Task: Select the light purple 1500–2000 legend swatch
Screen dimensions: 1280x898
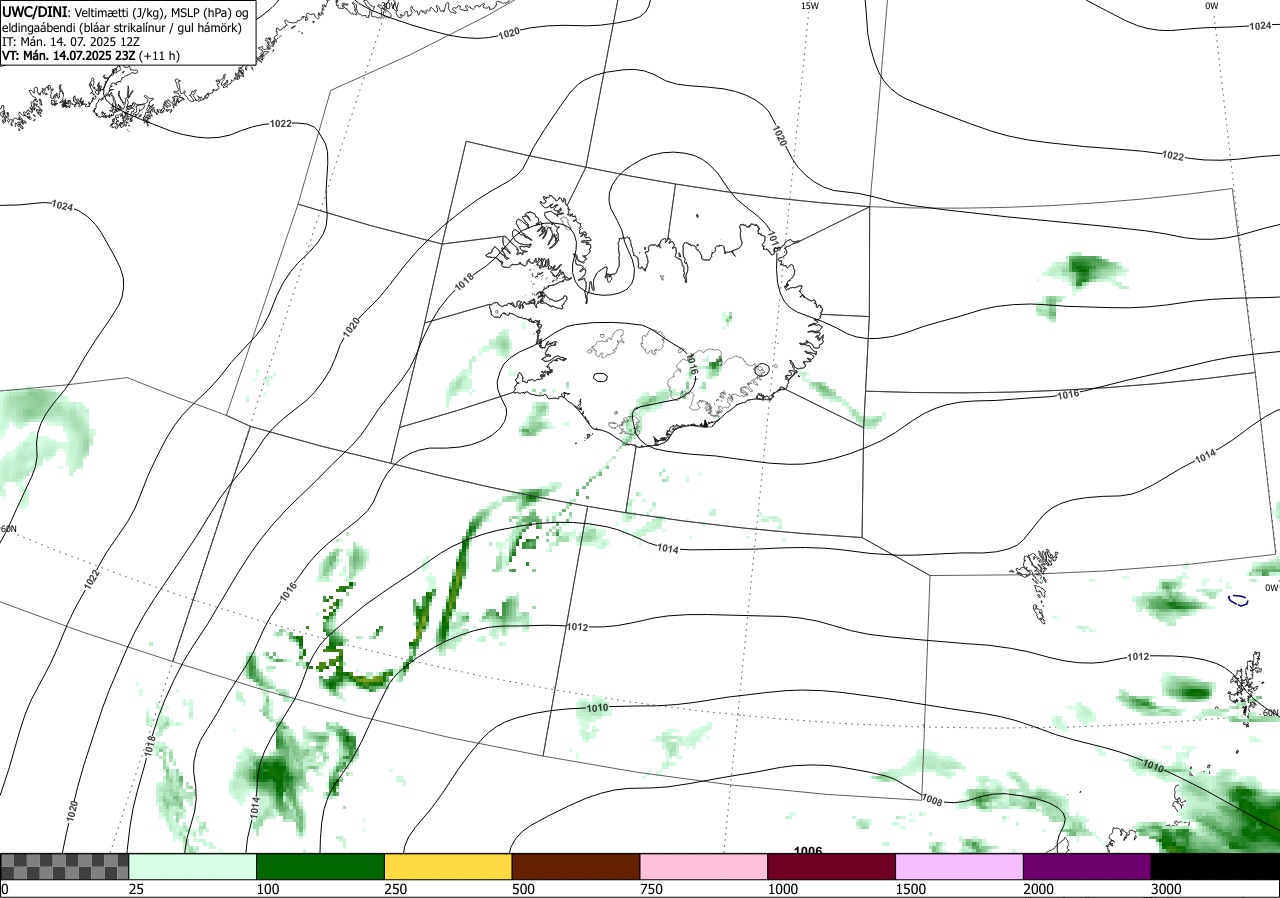Action: pyautogui.click(x=960, y=866)
